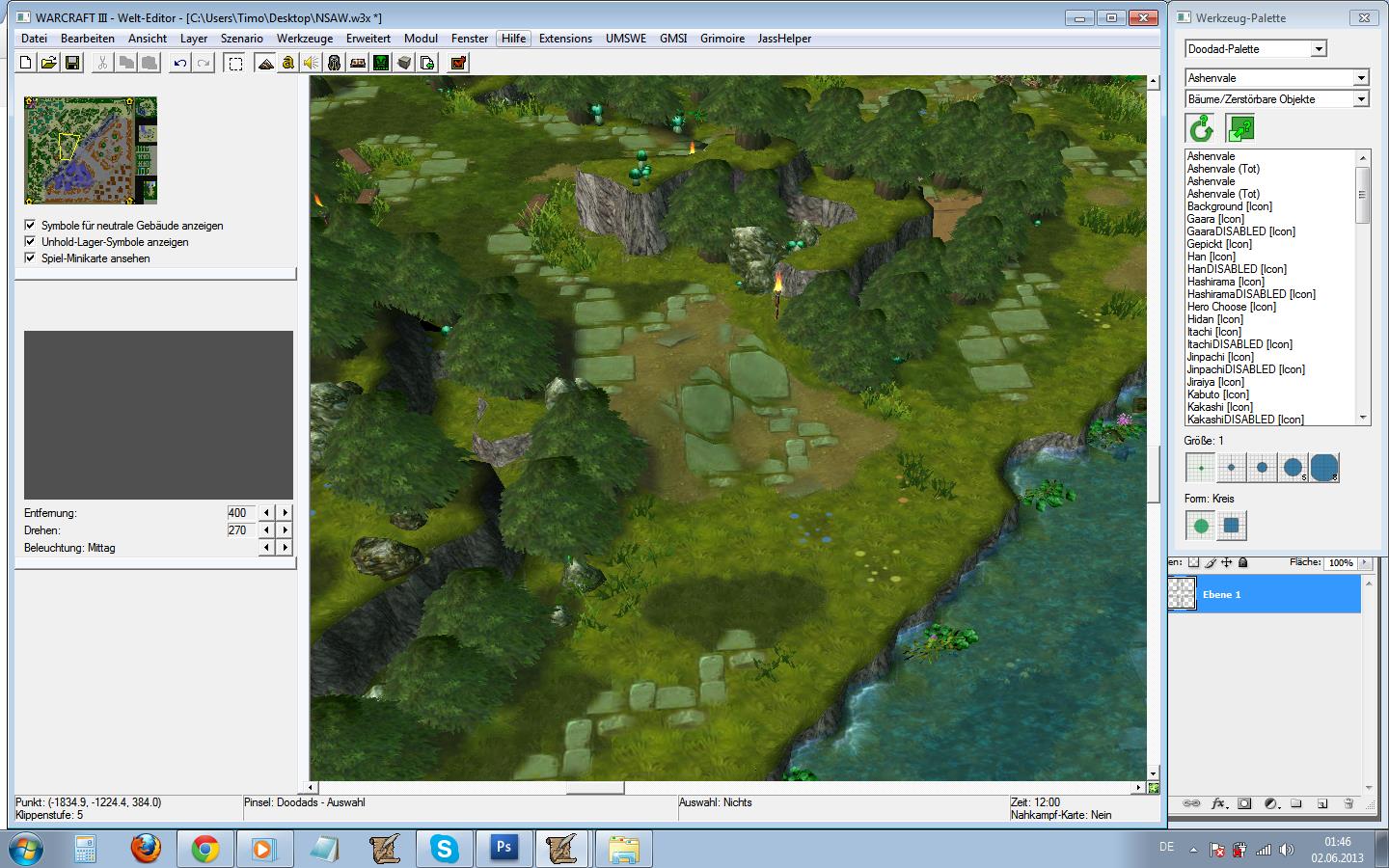Open Skype from the taskbar
The image size is (1389, 868).
(x=445, y=849)
